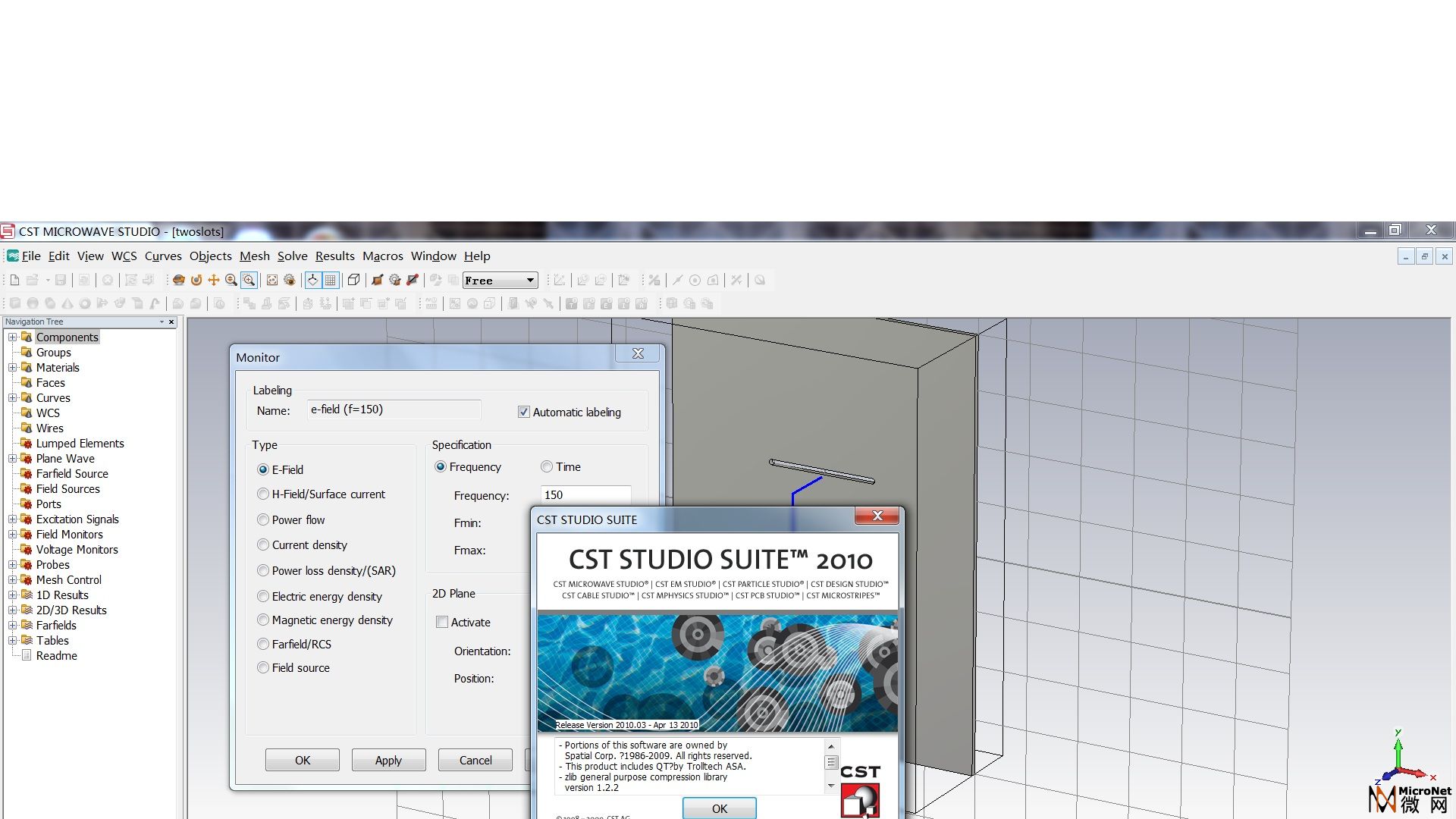Open the Help menu
1456x819 pixels.
[x=477, y=256]
